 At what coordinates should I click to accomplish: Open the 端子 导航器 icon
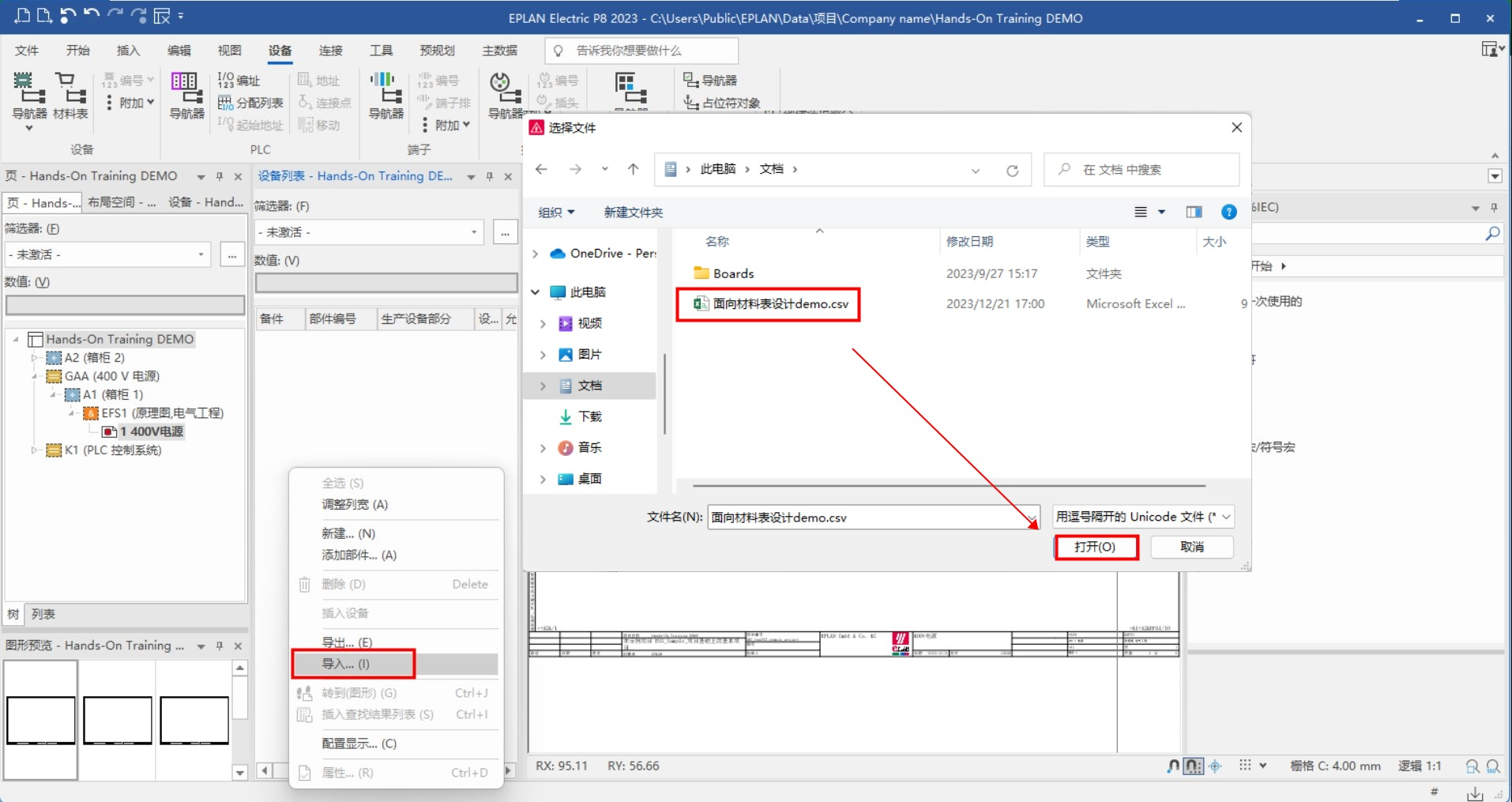386,97
